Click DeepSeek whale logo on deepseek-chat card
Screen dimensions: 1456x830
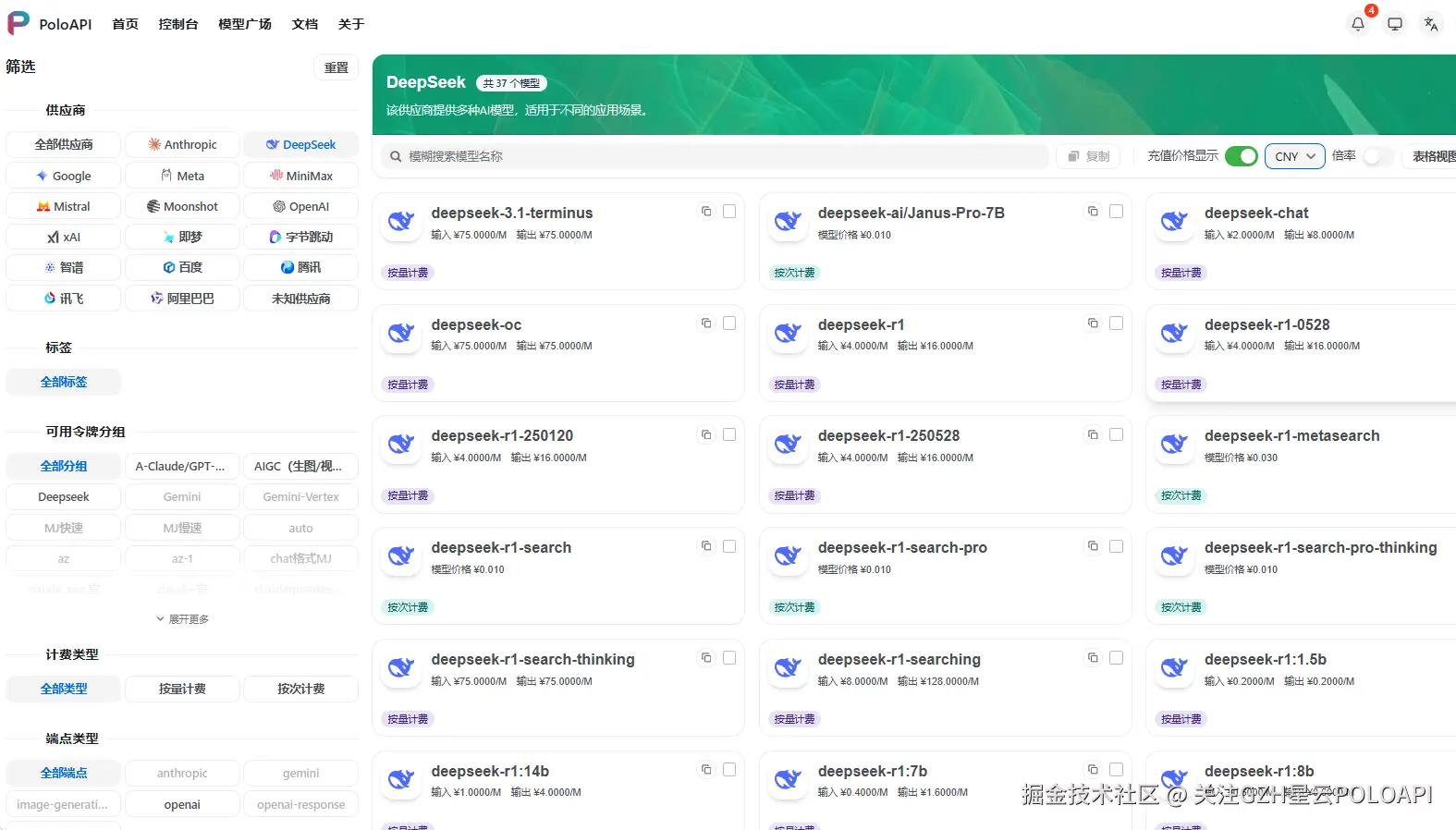click(1174, 222)
